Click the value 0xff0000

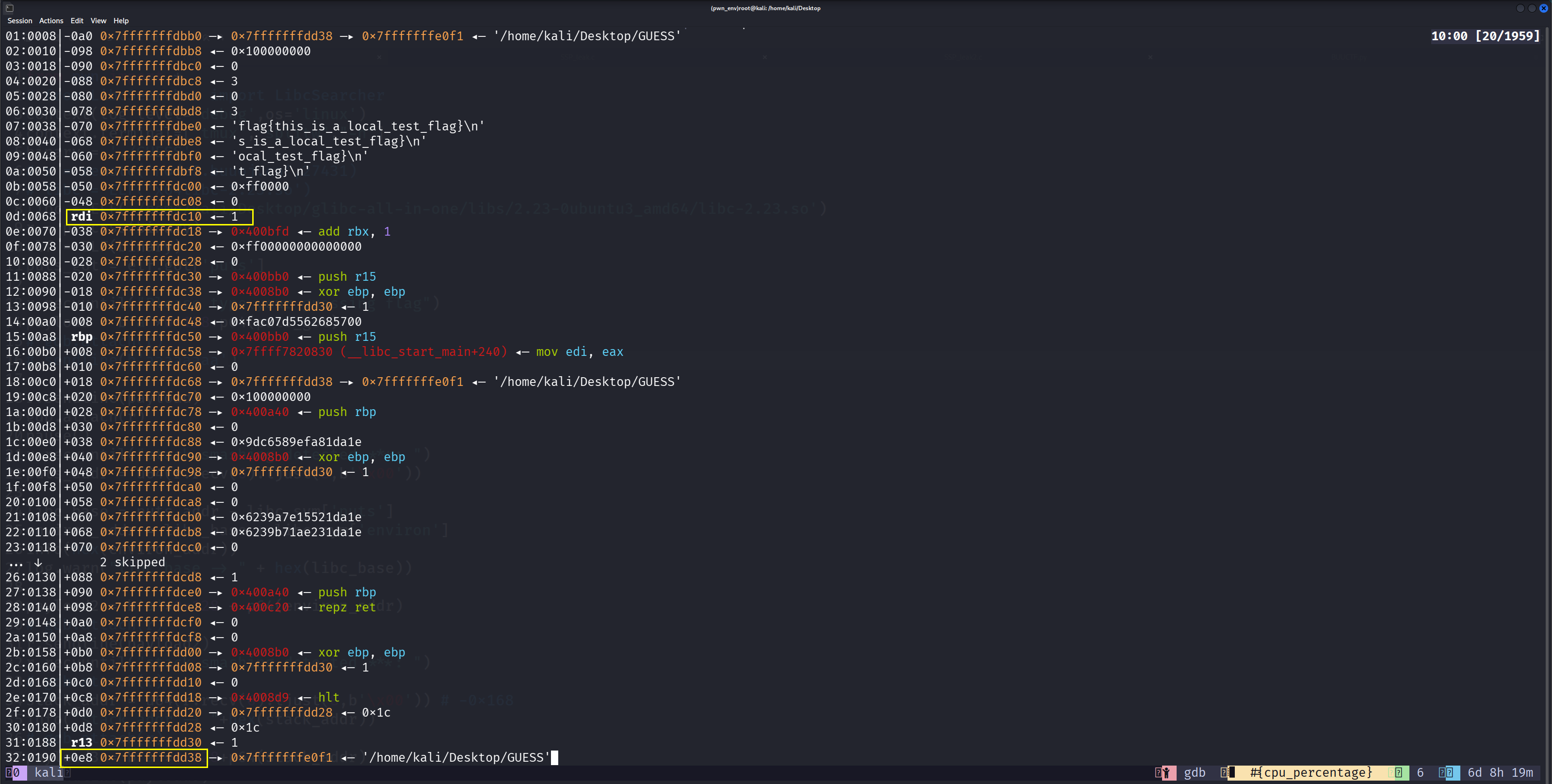tap(259, 187)
